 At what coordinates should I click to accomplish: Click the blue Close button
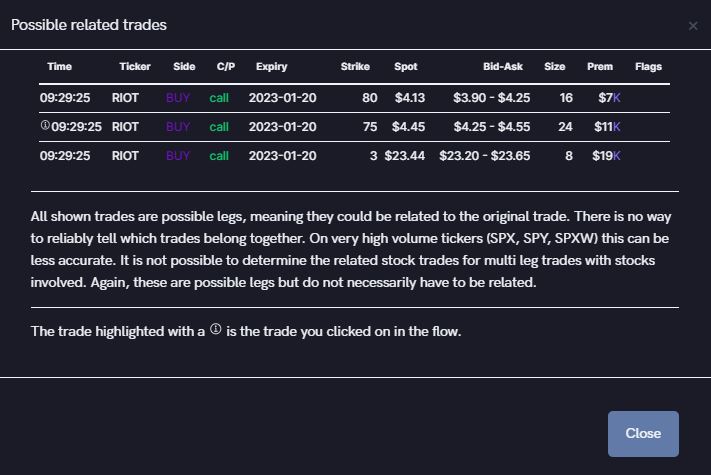[x=643, y=433]
